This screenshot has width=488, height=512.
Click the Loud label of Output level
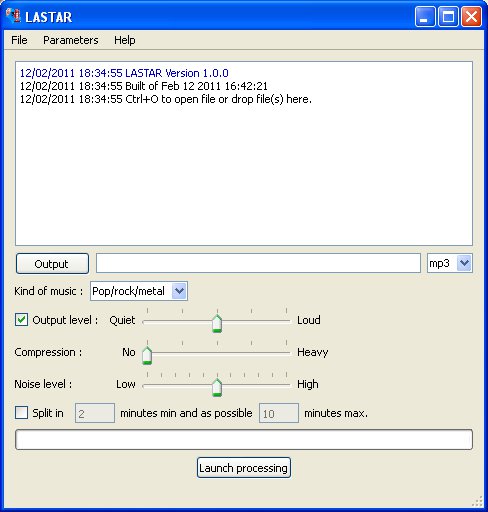(309, 320)
